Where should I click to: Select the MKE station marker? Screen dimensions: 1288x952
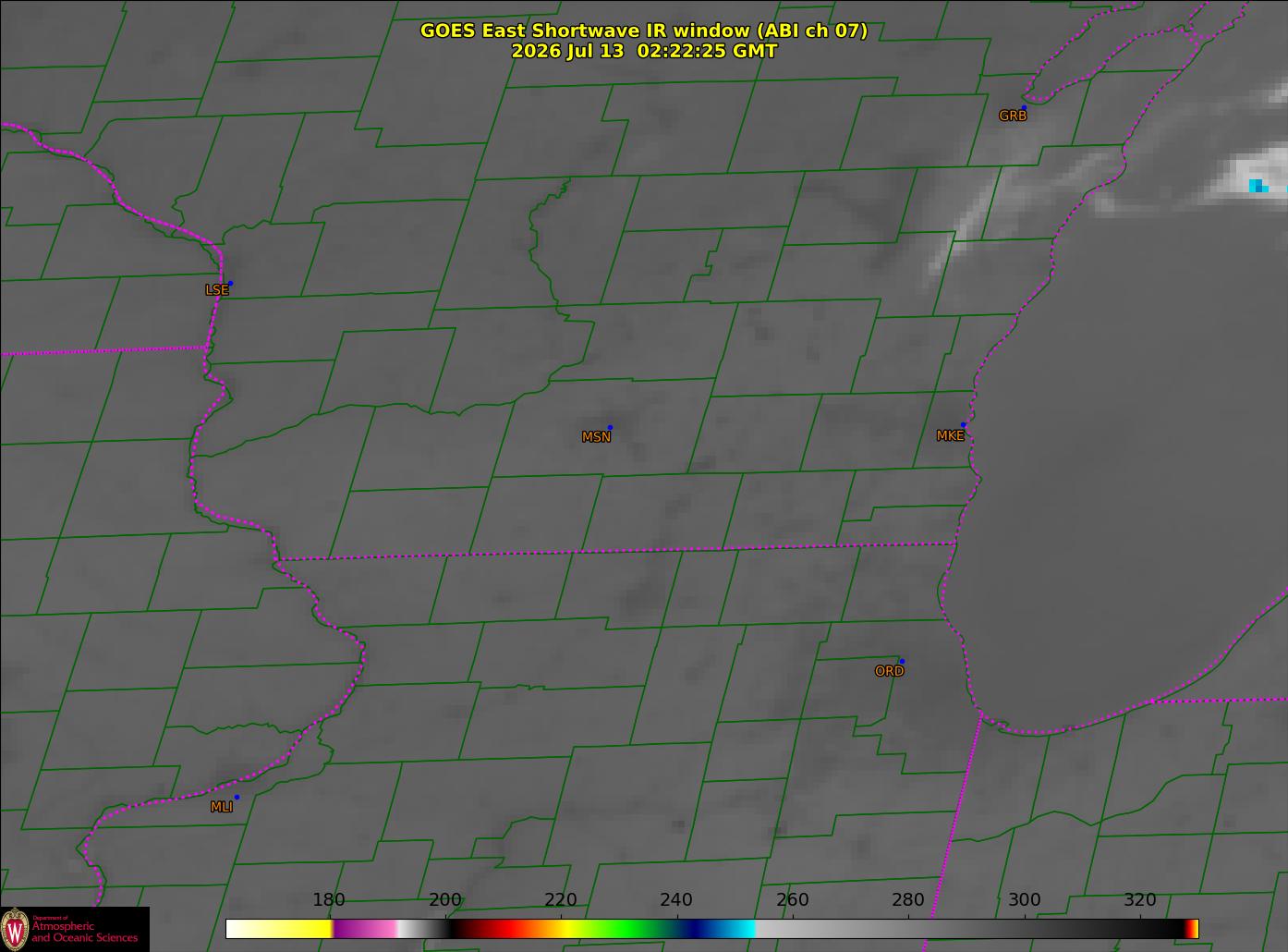click(x=963, y=425)
